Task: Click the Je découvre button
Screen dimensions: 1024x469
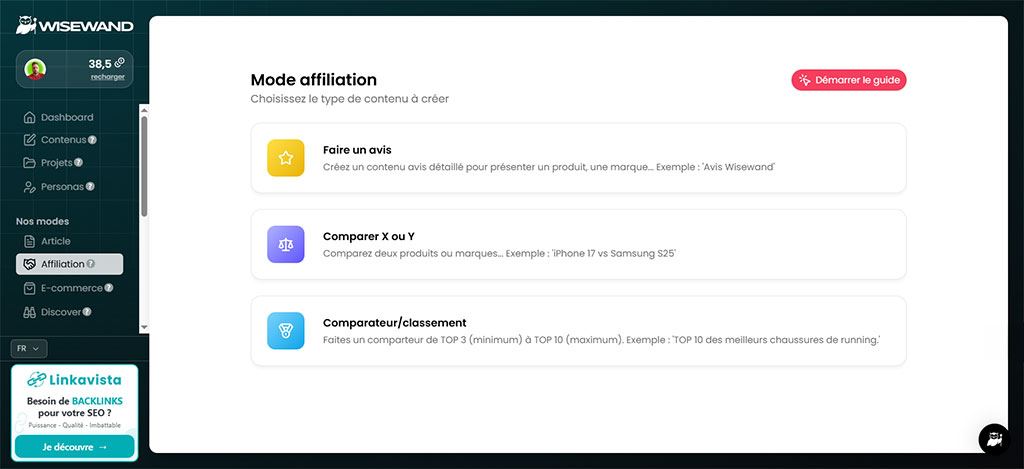Action: [74, 447]
